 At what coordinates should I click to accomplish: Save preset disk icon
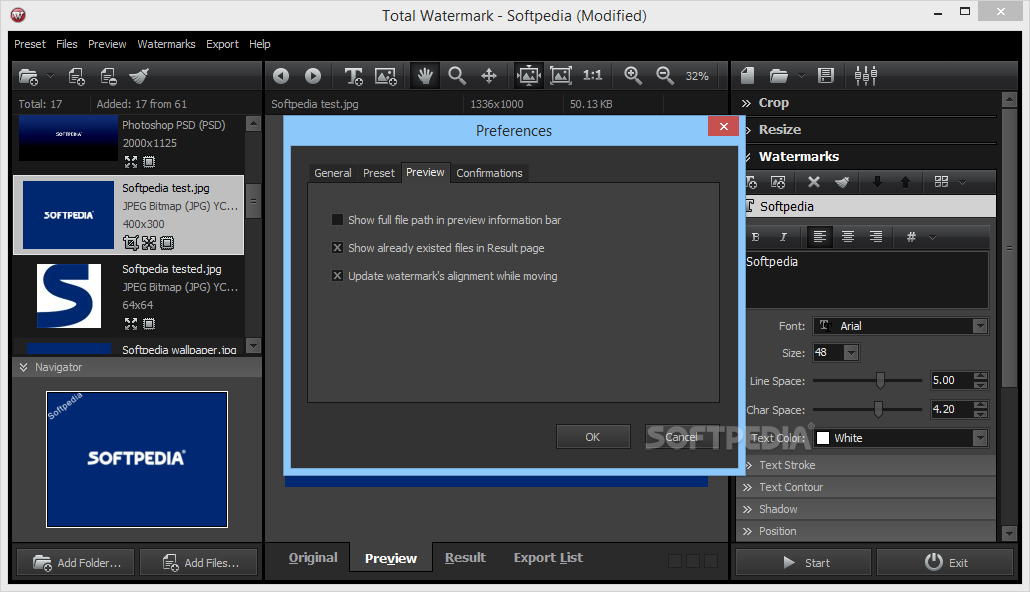[x=826, y=76]
